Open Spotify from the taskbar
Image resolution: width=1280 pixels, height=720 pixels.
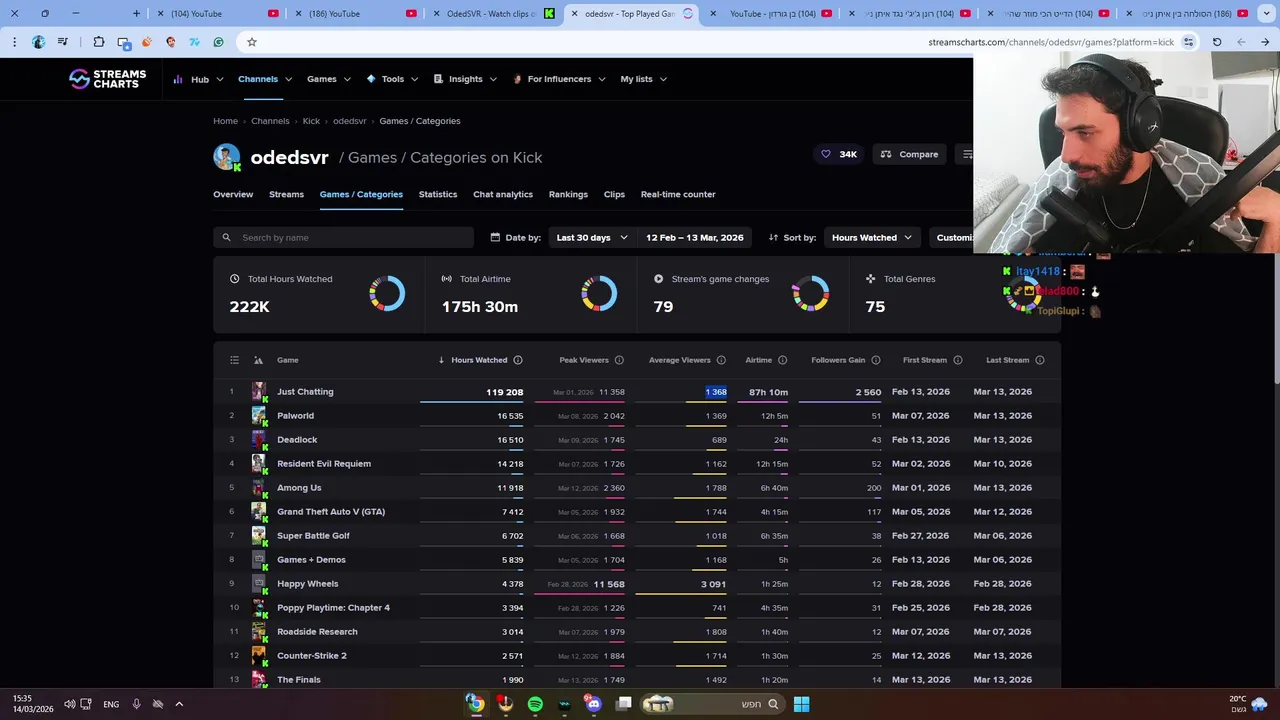pyautogui.click(x=535, y=704)
